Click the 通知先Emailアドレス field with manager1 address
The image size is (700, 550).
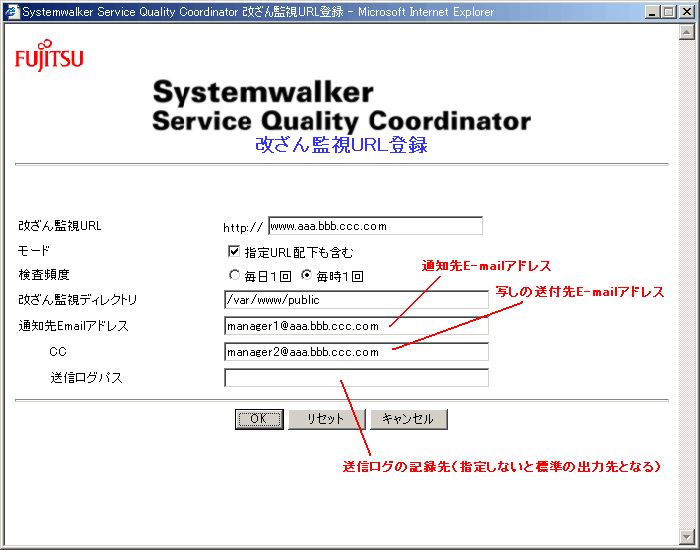coord(356,325)
